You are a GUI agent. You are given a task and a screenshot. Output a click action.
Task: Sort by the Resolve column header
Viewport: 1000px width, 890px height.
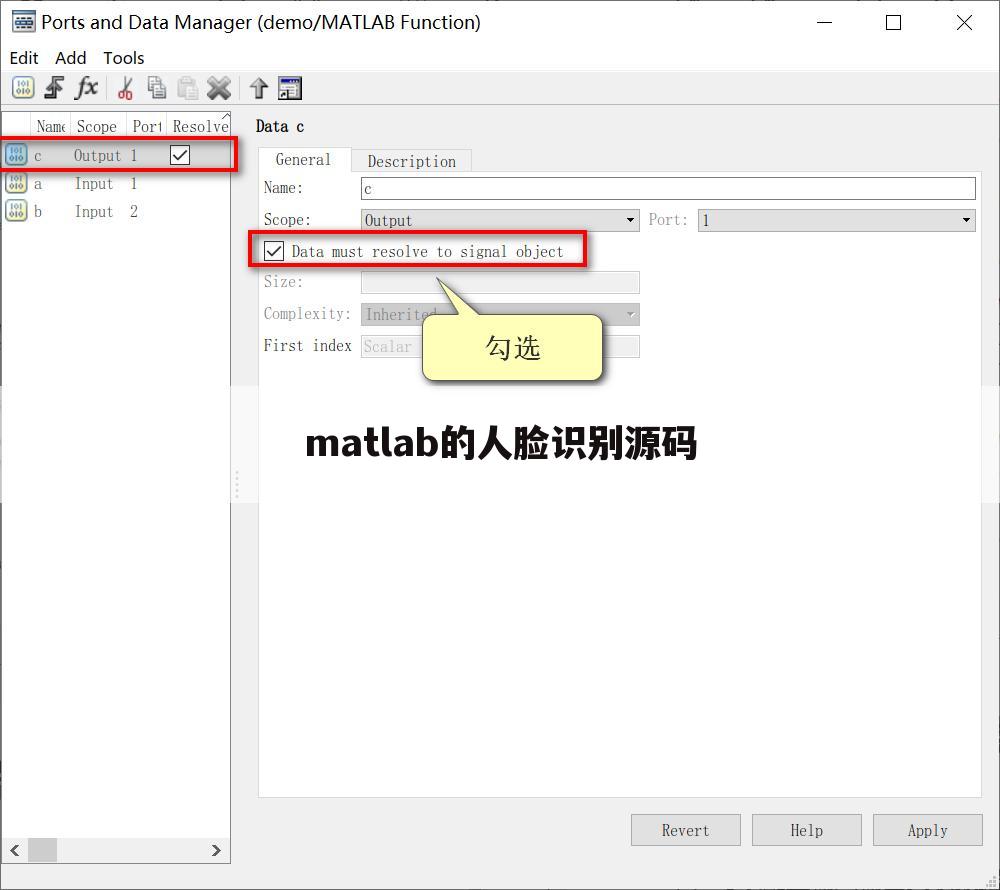pos(198,126)
